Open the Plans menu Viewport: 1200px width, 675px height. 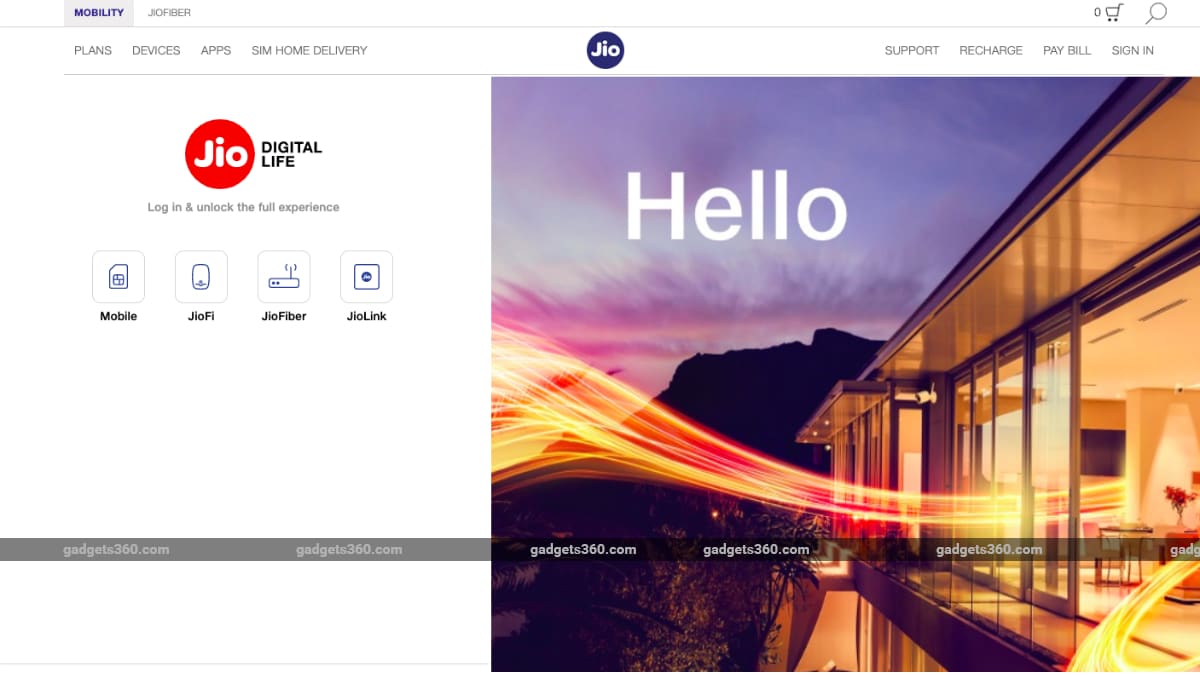point(93,50)
